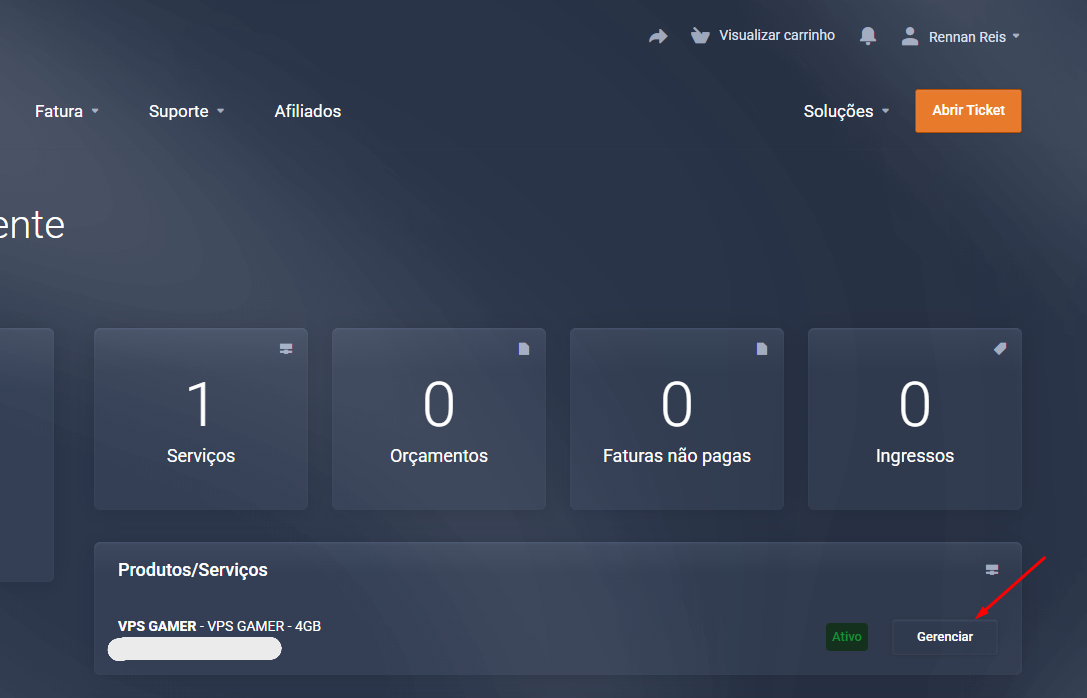Click the shopping basket icon
Image resolution: width=1087 pixels, height=698 pixels.
pyautogui.click(x=700, y=36)
